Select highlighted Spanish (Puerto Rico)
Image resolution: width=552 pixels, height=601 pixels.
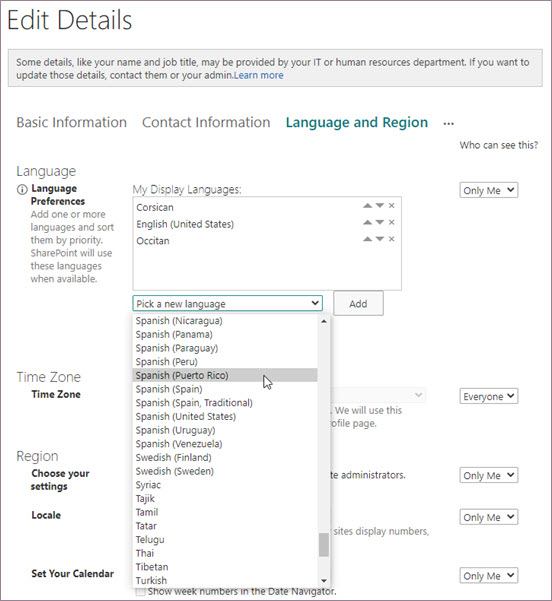click(225, 375)
